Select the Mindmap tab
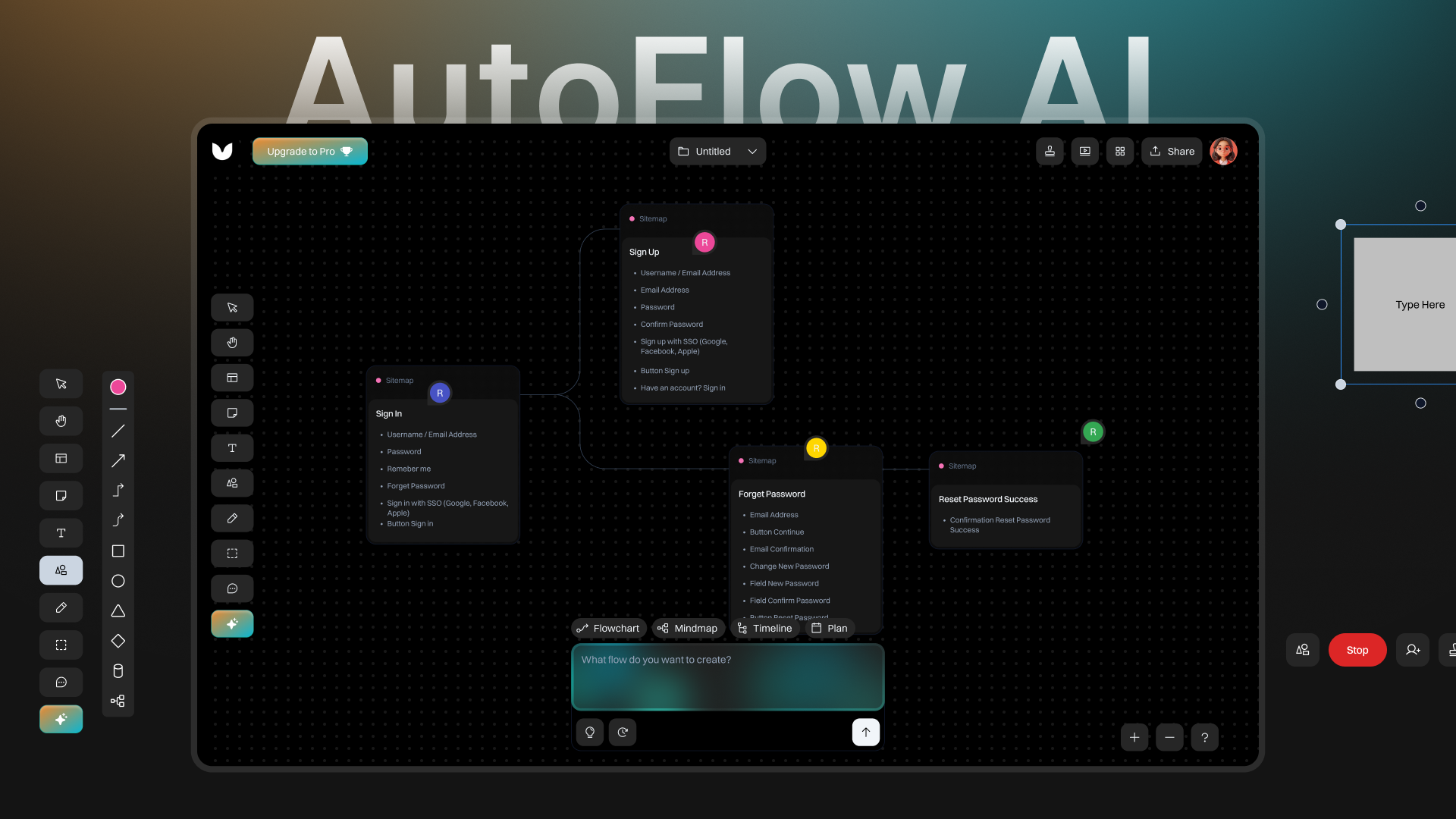1456x819 pixels. point(688,628)
